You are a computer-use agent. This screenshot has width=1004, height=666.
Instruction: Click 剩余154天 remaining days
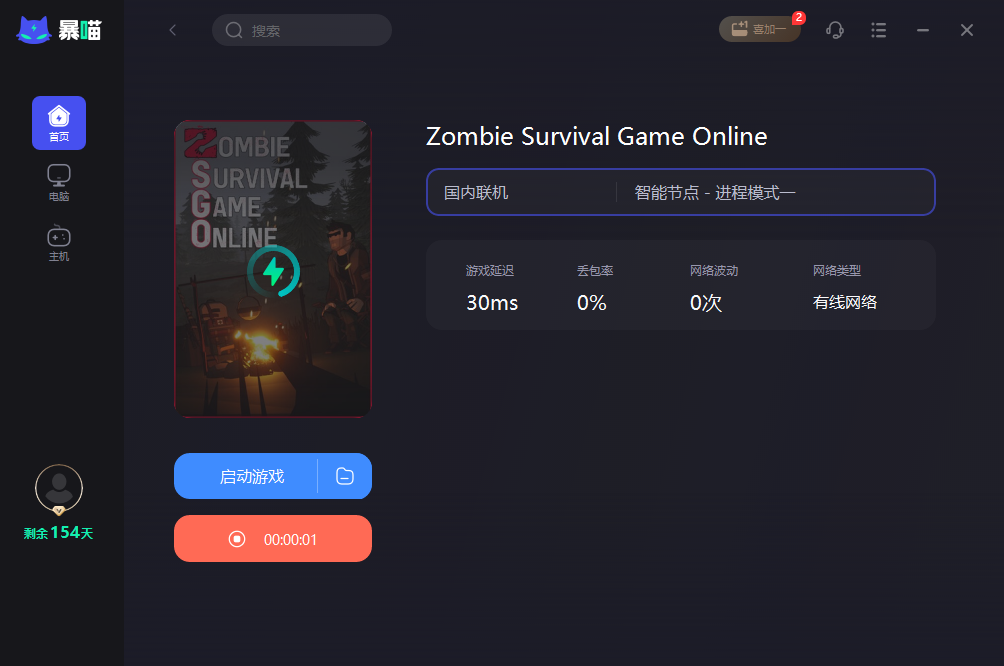(58, 533)
